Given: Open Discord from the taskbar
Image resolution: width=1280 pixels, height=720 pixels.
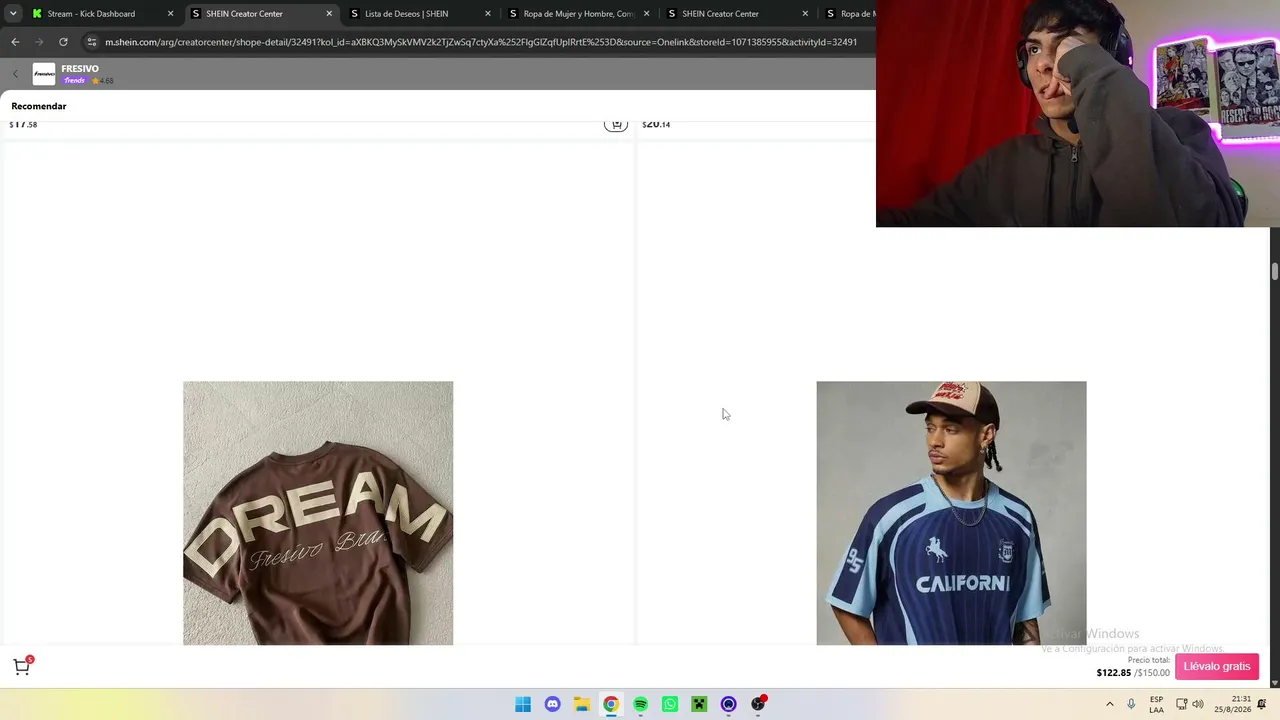Looking at the screenshot, I should pos(552,704).
